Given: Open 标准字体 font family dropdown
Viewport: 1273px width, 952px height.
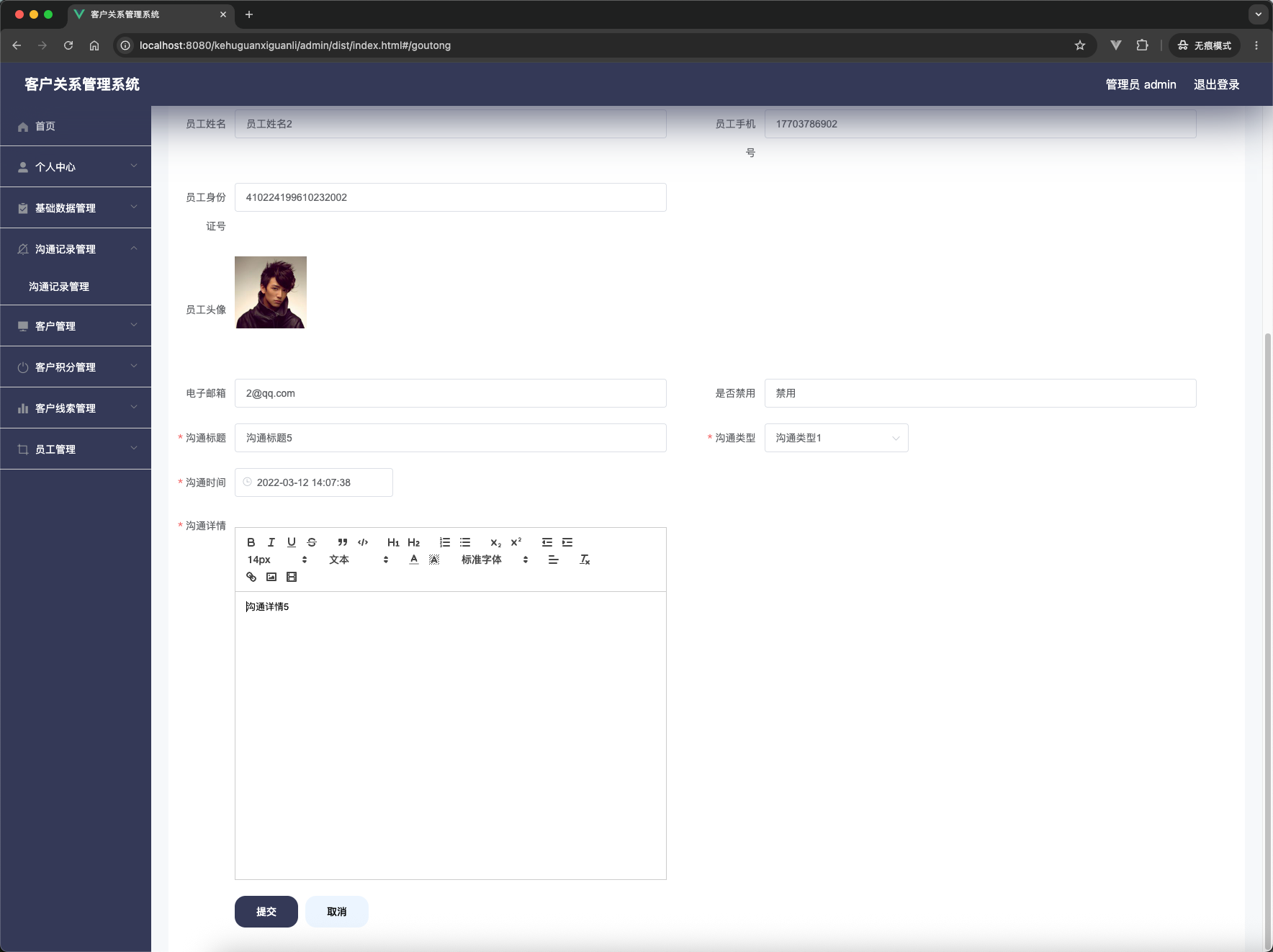Looking at the screenshot, I should click(x=495, y=560).
